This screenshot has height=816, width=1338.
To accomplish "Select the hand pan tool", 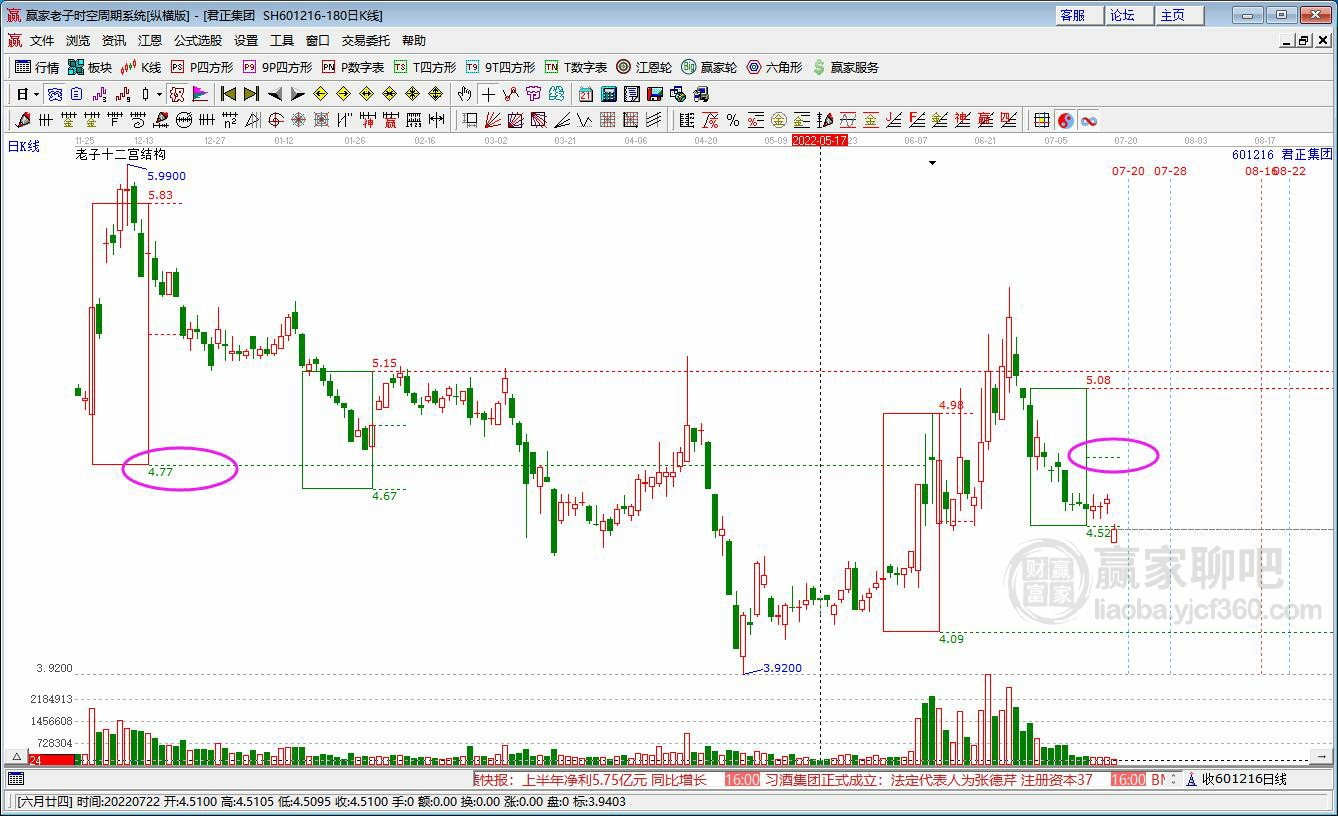I will 465,94.
